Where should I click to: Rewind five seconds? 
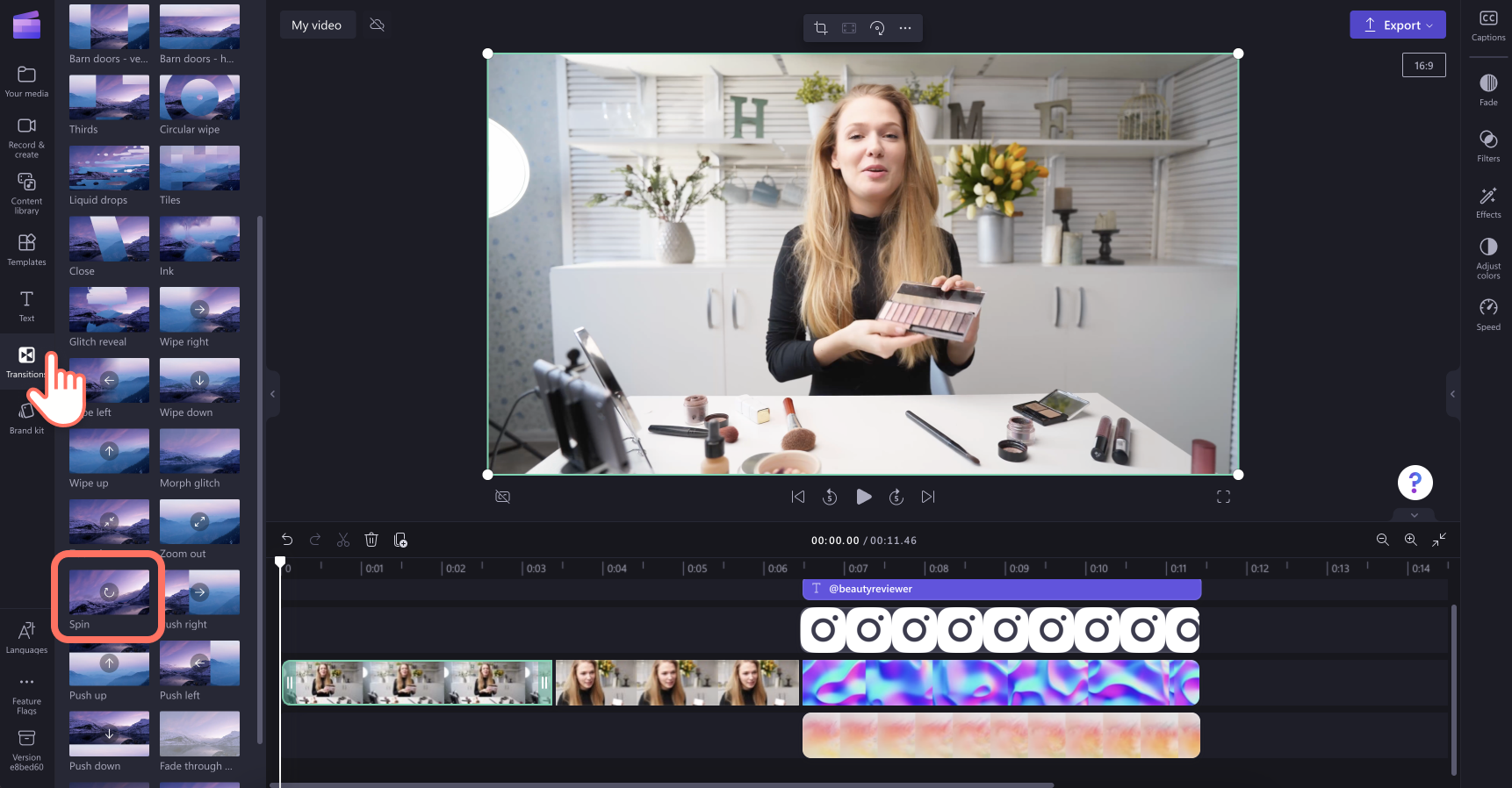click(830, 497)
